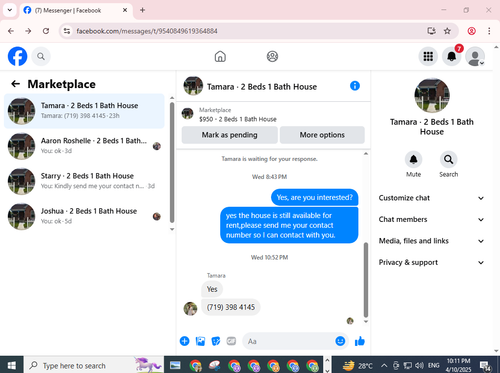
Task: Open the Facebook menu grid icon
Action: [x=428, y=56]
